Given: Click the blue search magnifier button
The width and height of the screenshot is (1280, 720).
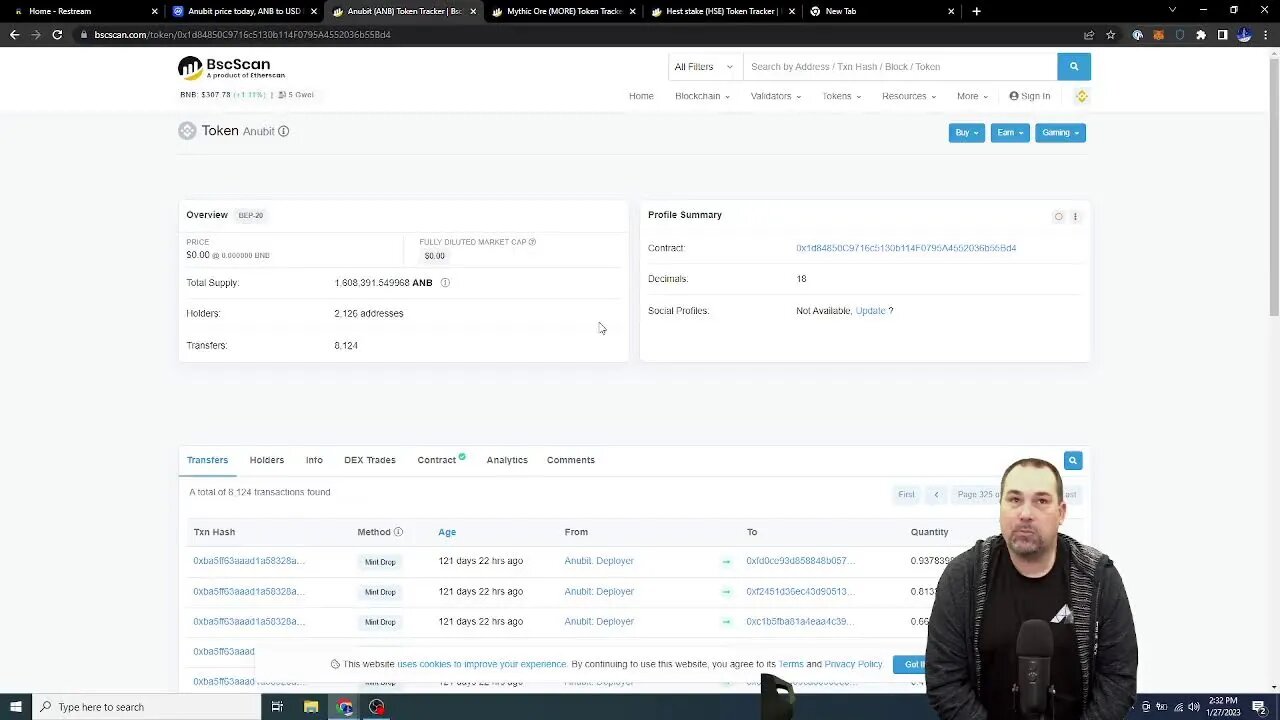Looking at the screenshot, I should (1074, 67).
